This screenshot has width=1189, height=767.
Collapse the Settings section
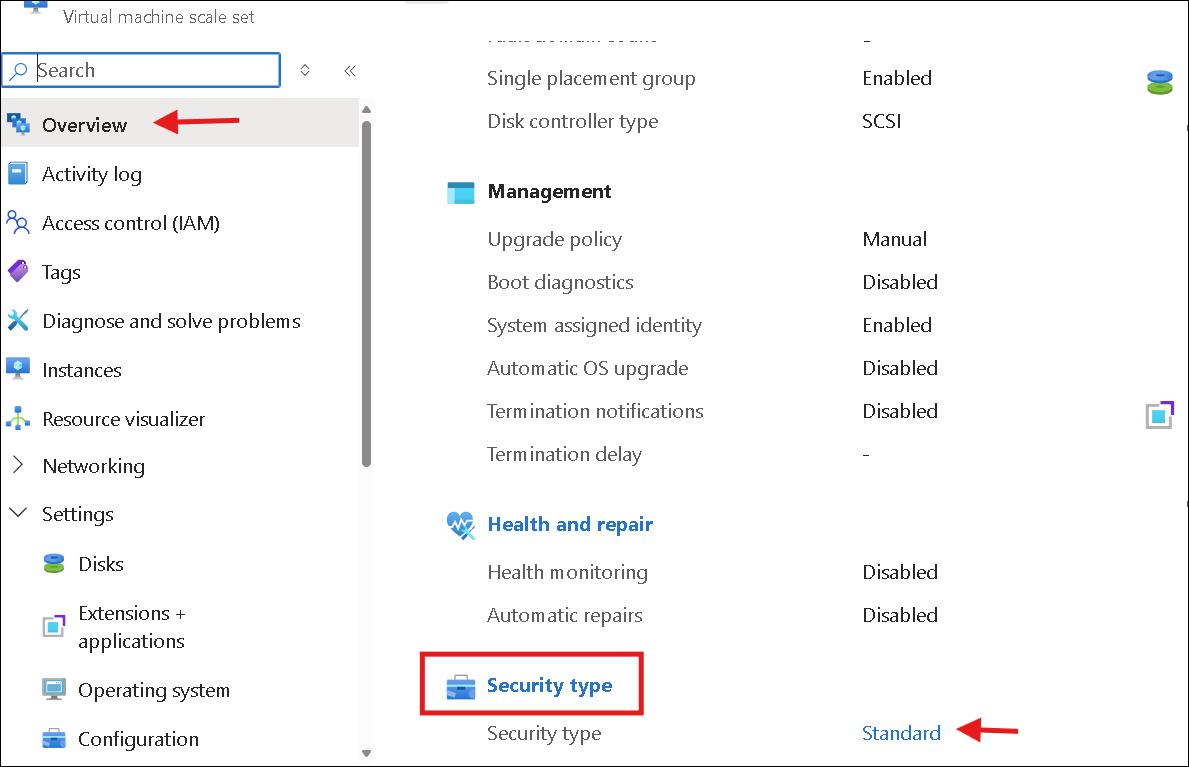(18, 513)
